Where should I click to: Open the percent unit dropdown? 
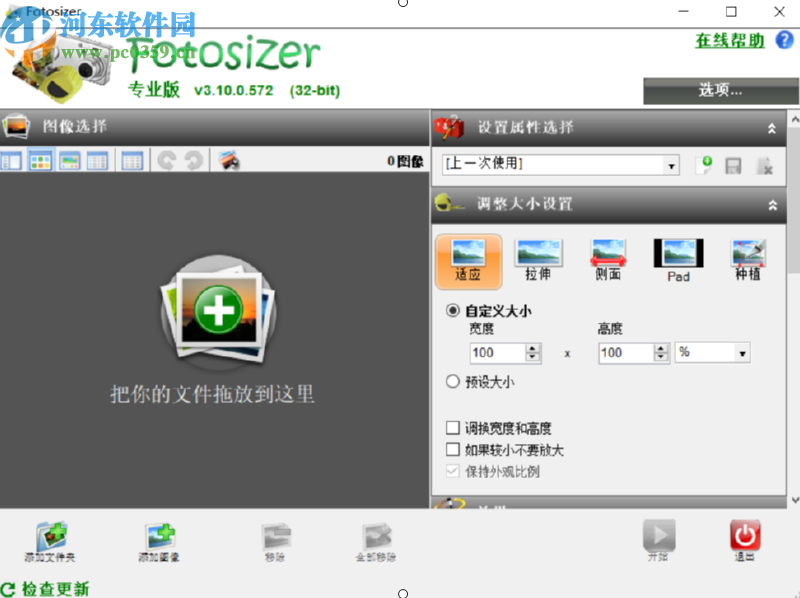coord(741,353)
